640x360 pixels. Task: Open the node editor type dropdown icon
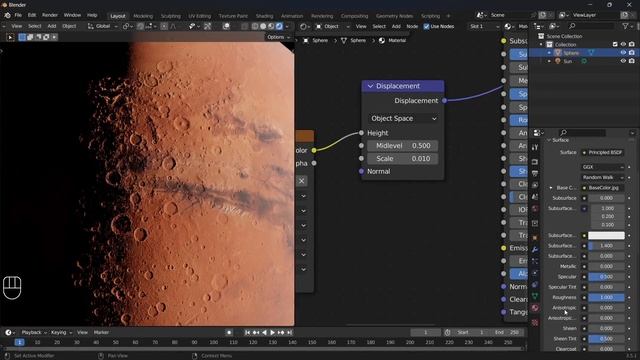coord(304,26)
